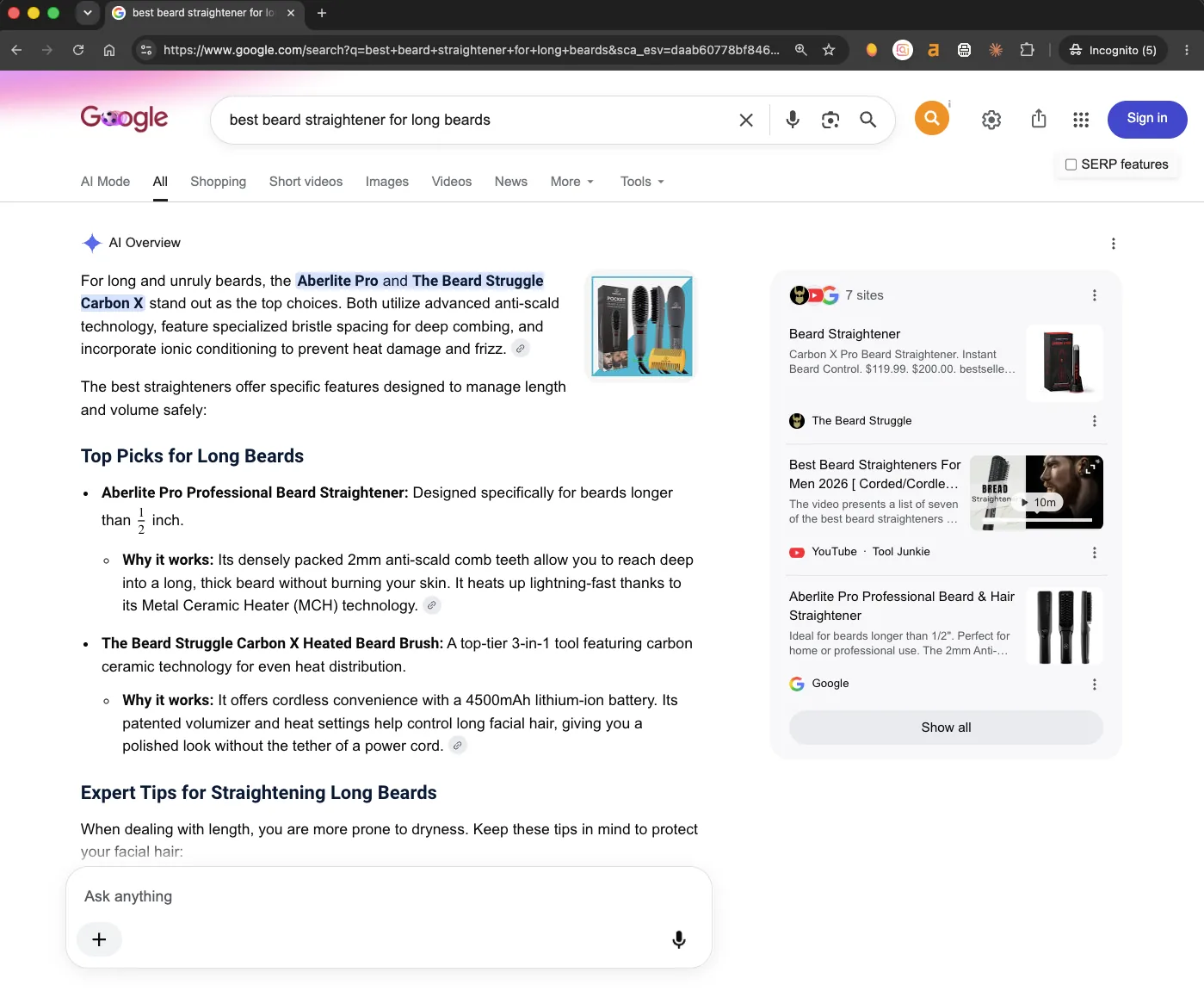Open the tab search dropdown arrow
Screen dimensions: 1204x991
[87, 13]
